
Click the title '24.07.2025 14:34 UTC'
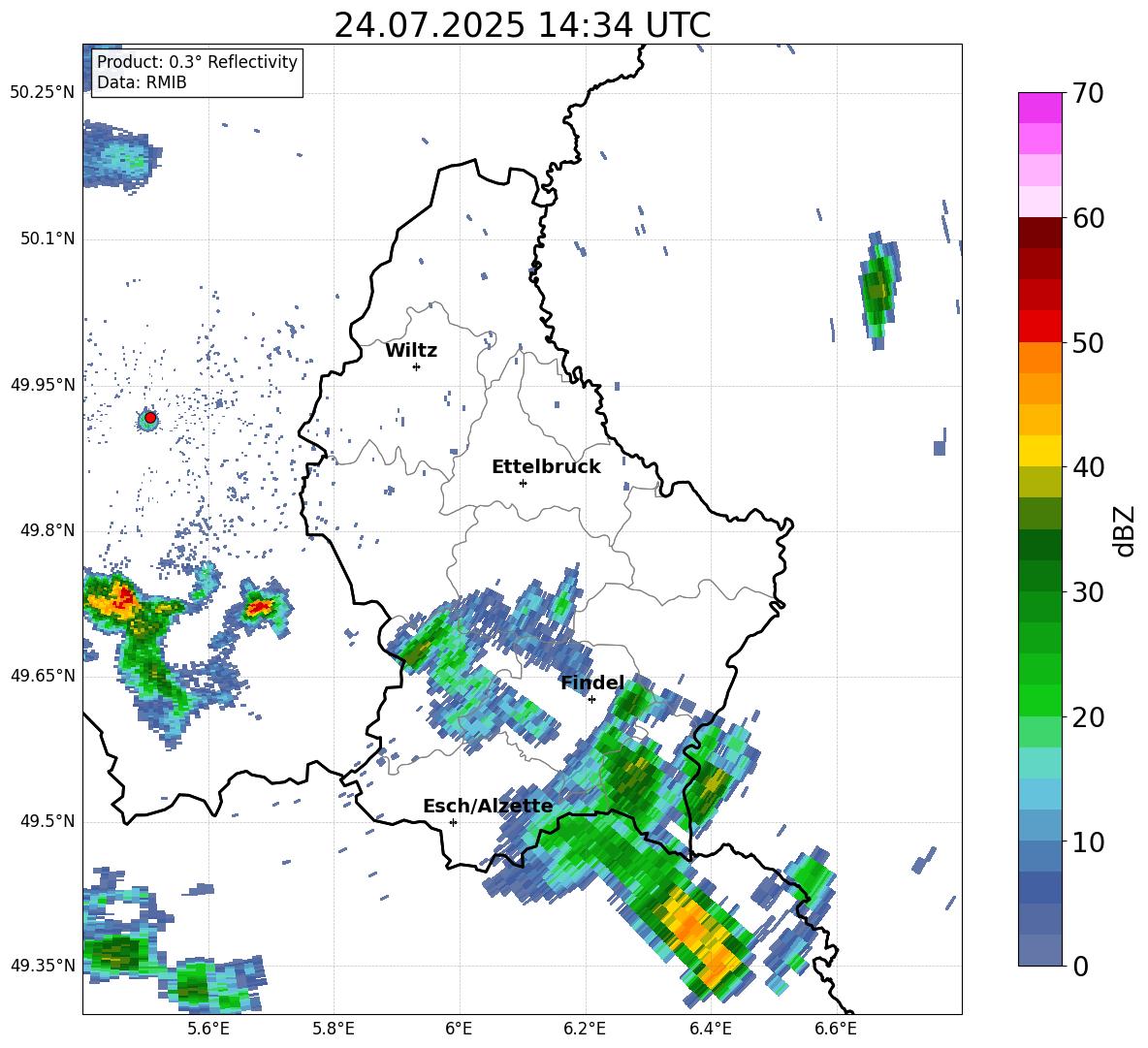(x=522, y=25)
